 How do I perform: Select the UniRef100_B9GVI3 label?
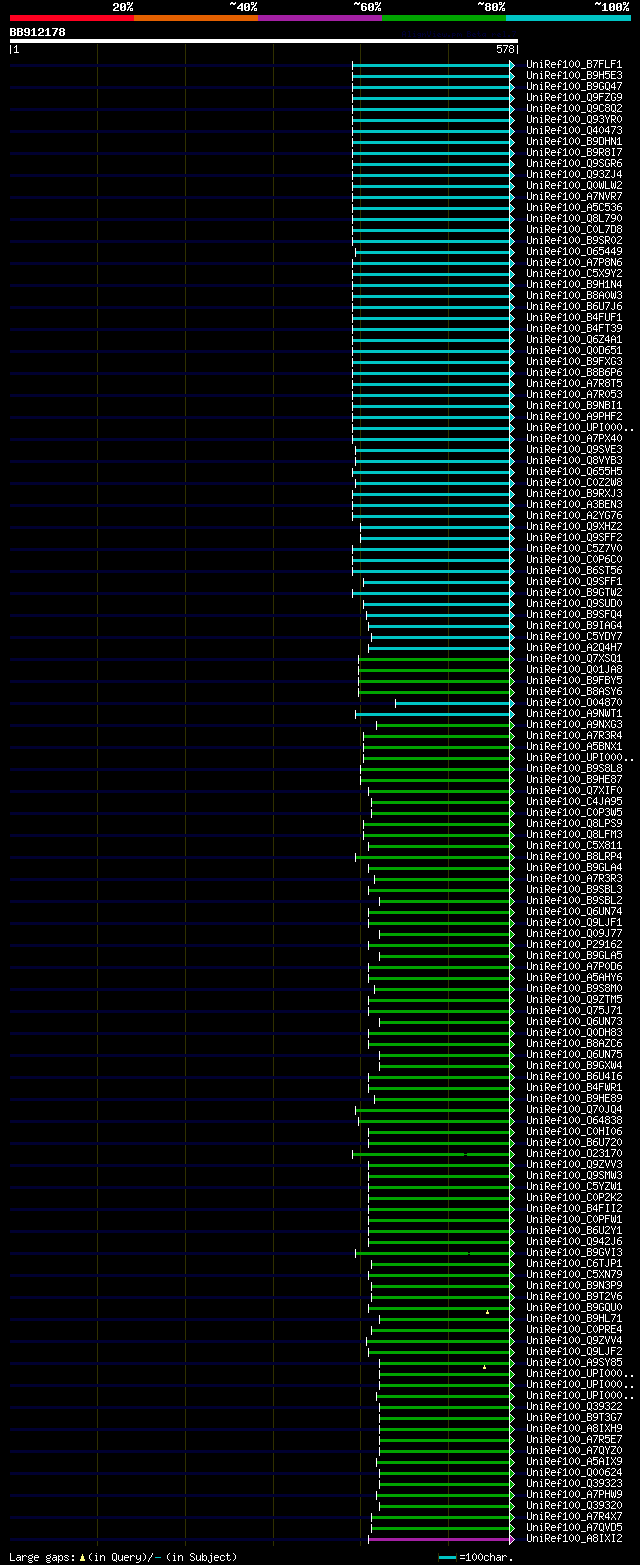click(574, 1252)
